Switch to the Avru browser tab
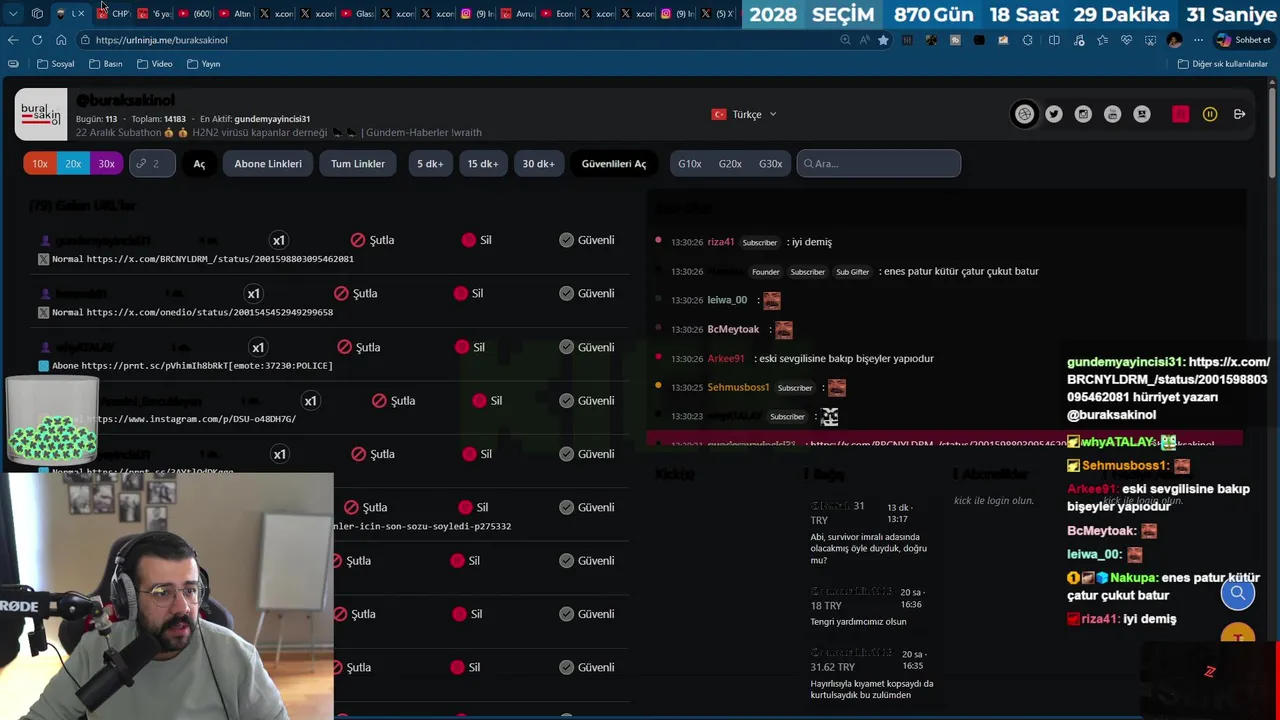This screenshot has width=1280, height=720. coord(518,14)
